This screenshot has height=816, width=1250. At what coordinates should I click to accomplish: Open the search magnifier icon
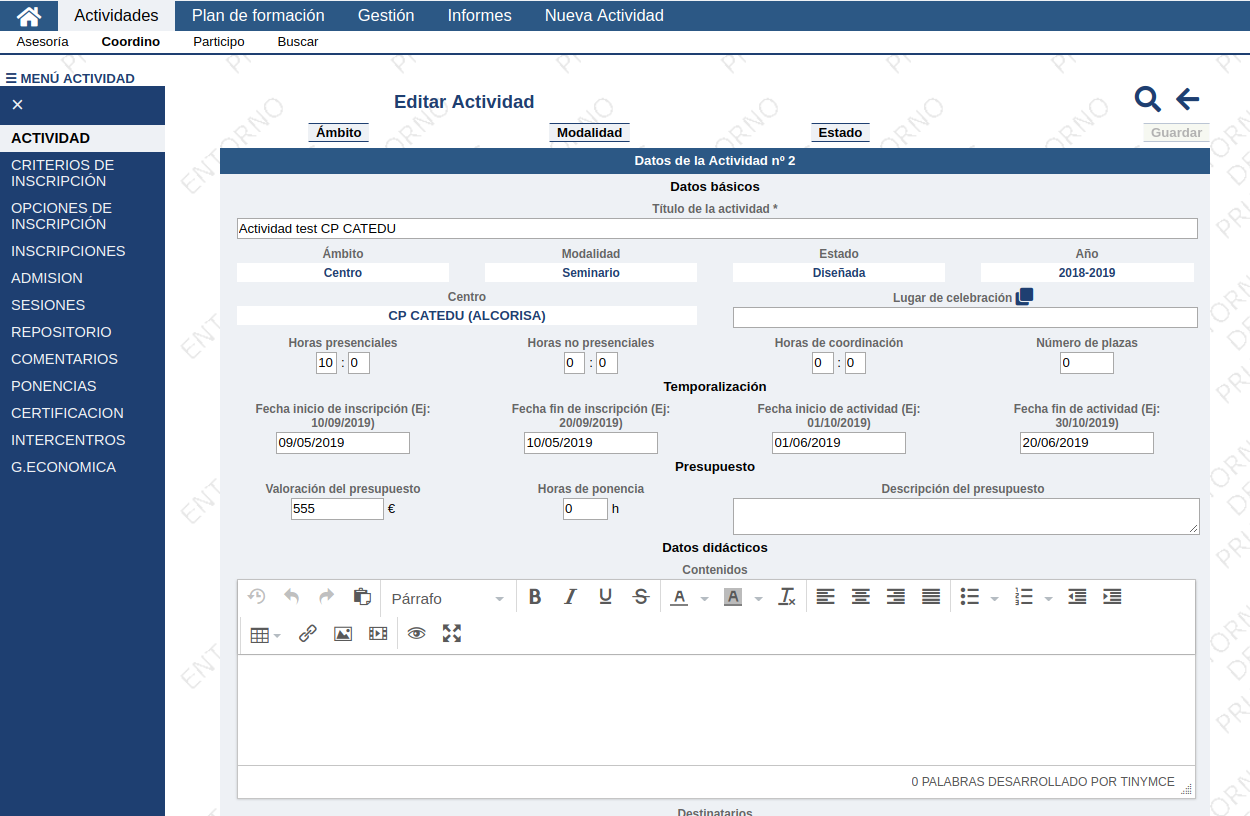[1148, 99]
